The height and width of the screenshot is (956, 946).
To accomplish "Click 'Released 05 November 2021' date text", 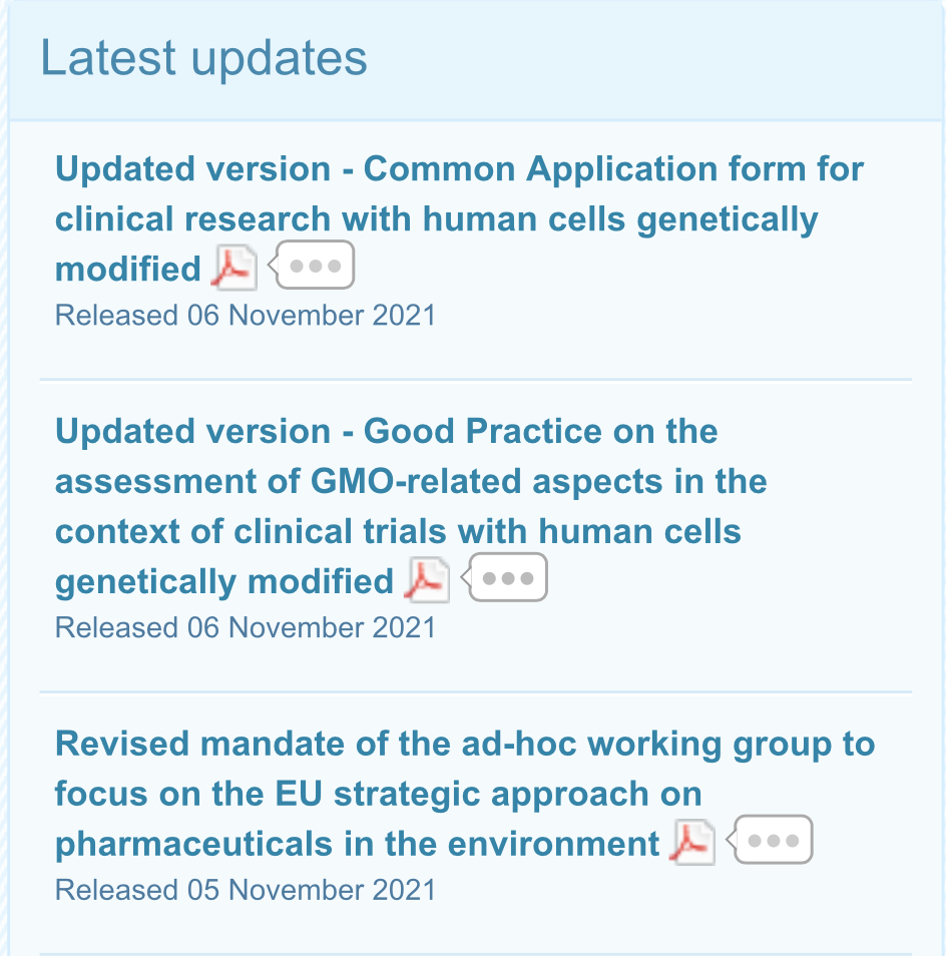I will pyautogui.click(x=245, y=890).
